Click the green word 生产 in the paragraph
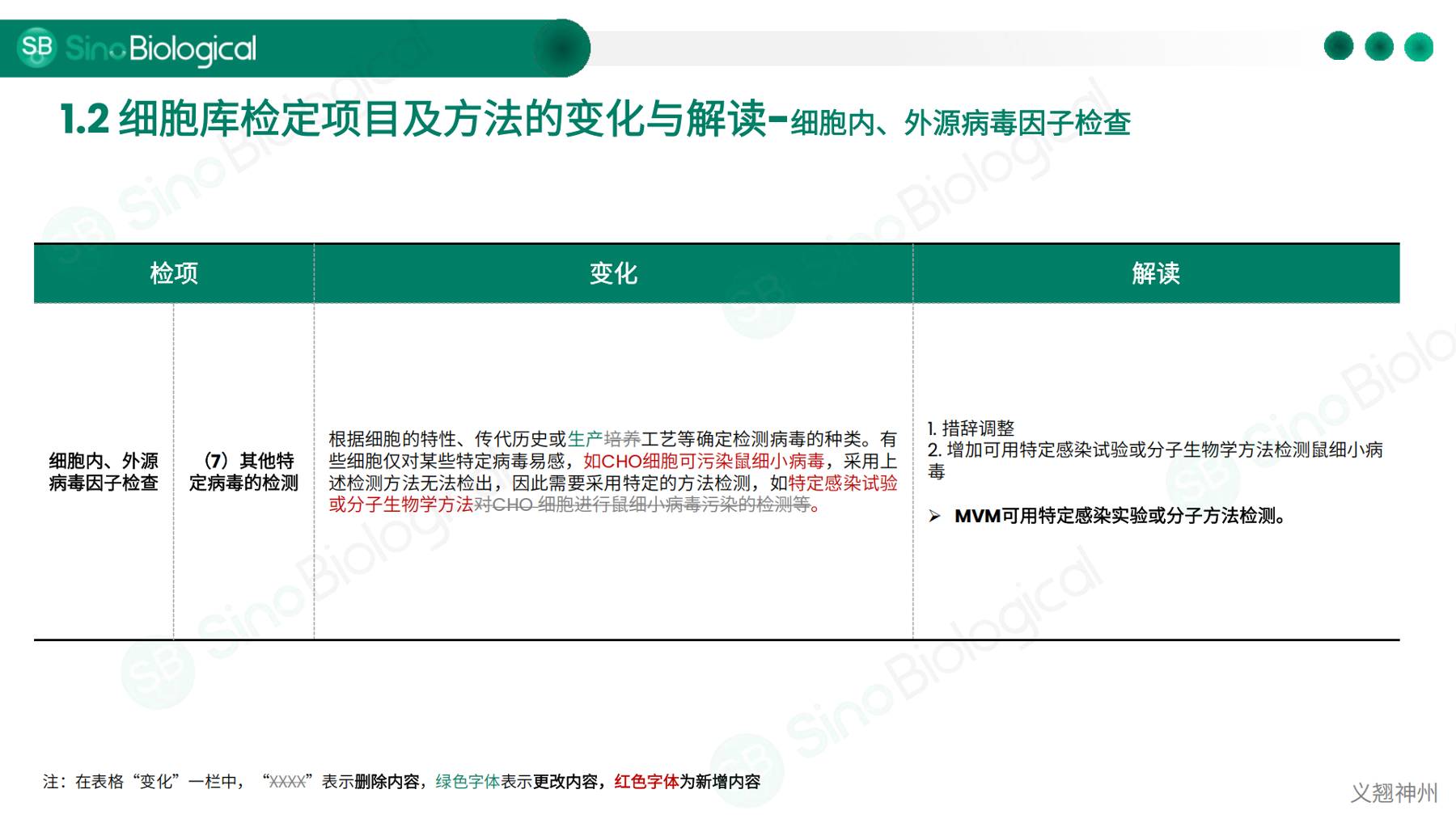This screenshot has height=819, width=1456. point(585,439)
